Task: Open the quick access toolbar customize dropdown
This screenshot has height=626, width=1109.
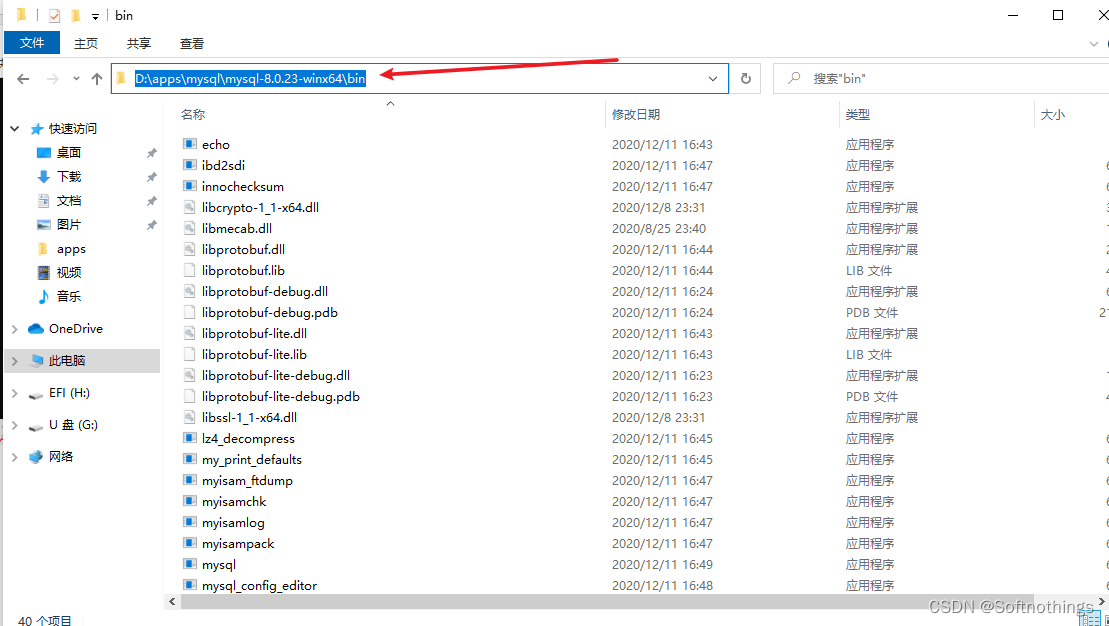Action: (x=95, y=16)
